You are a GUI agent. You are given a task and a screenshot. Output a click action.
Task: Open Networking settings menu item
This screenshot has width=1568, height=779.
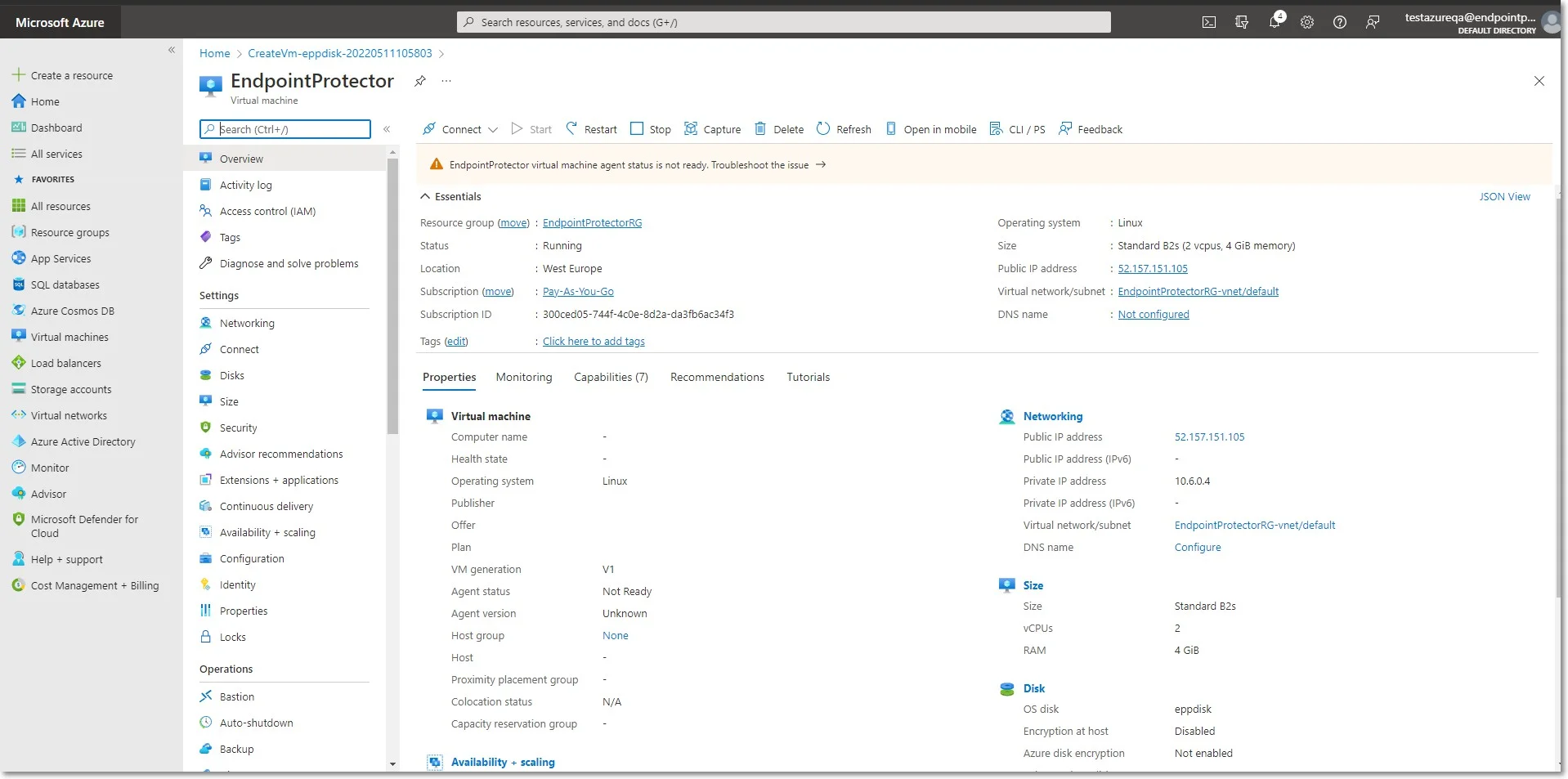click(x=247, y=323)
